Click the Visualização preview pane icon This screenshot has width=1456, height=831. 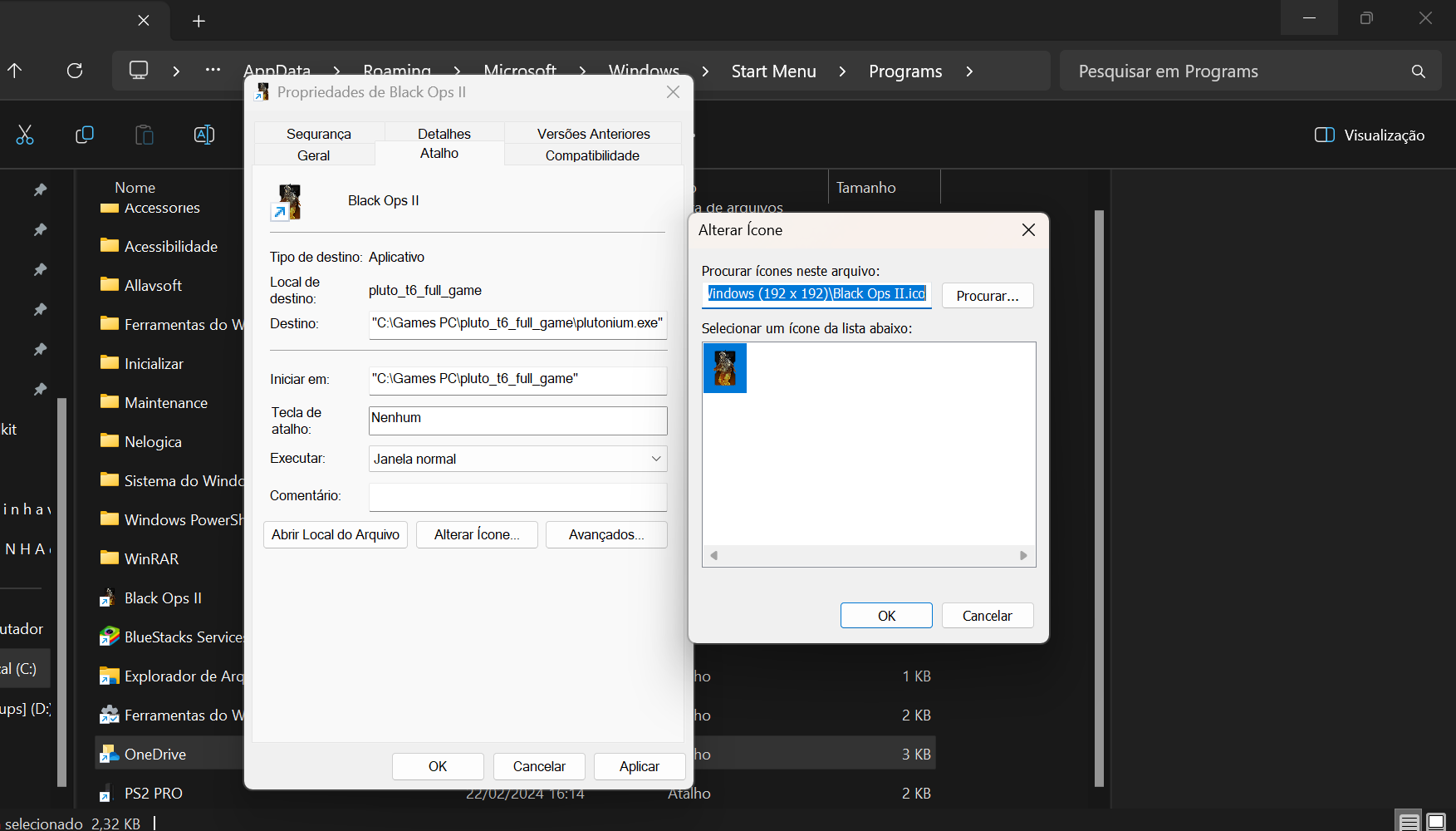click(x=1325, y=135)
